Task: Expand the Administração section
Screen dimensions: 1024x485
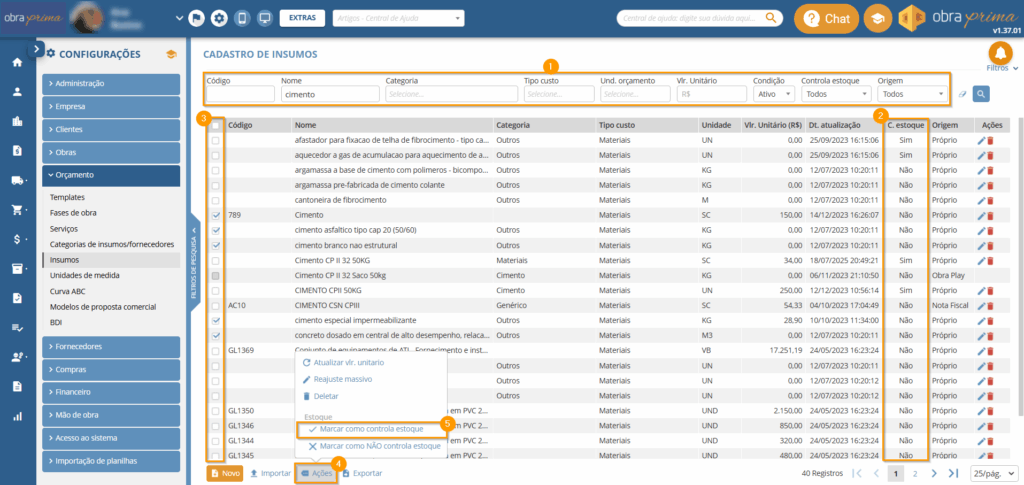Action: tap(111, 84)
